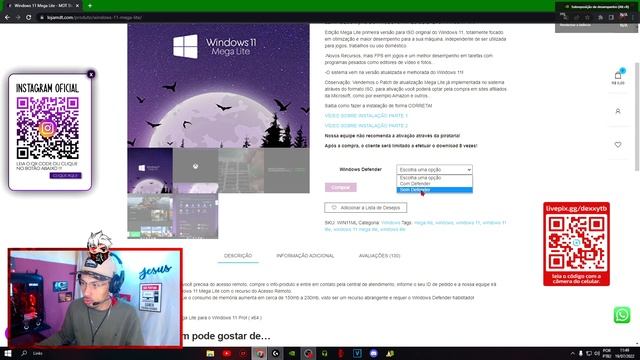
Task: Open the shopping cart icon
Action: tap(618, 76)
